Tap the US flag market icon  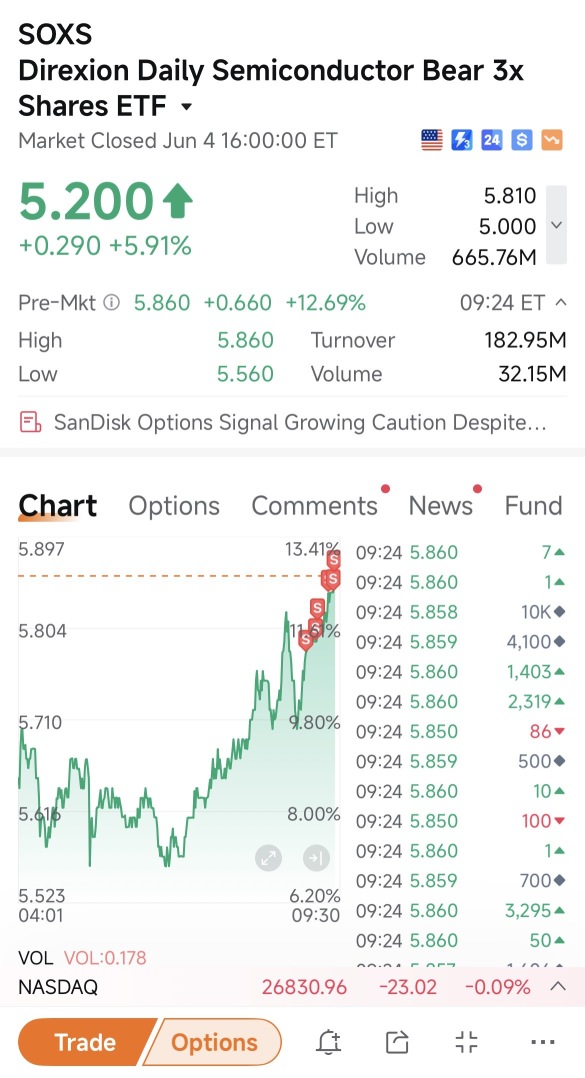(x=432, y=140)
